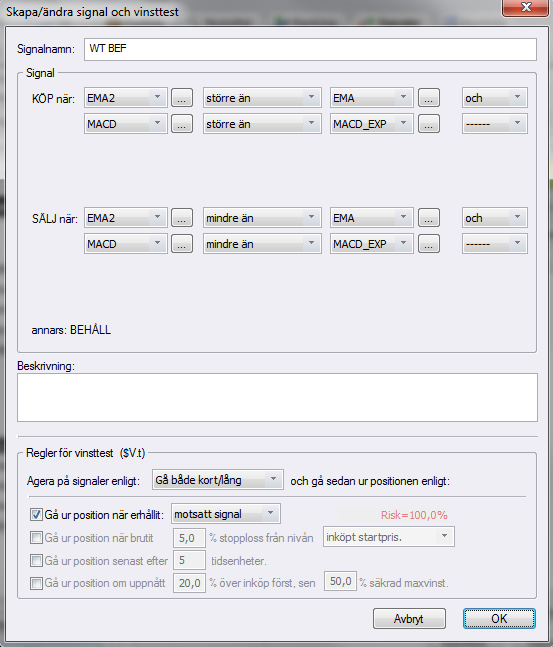The image size is (553, 647).
Task: Uncheck 'Gå ur position när erhållit' checkbox
Action: (36, 515)
